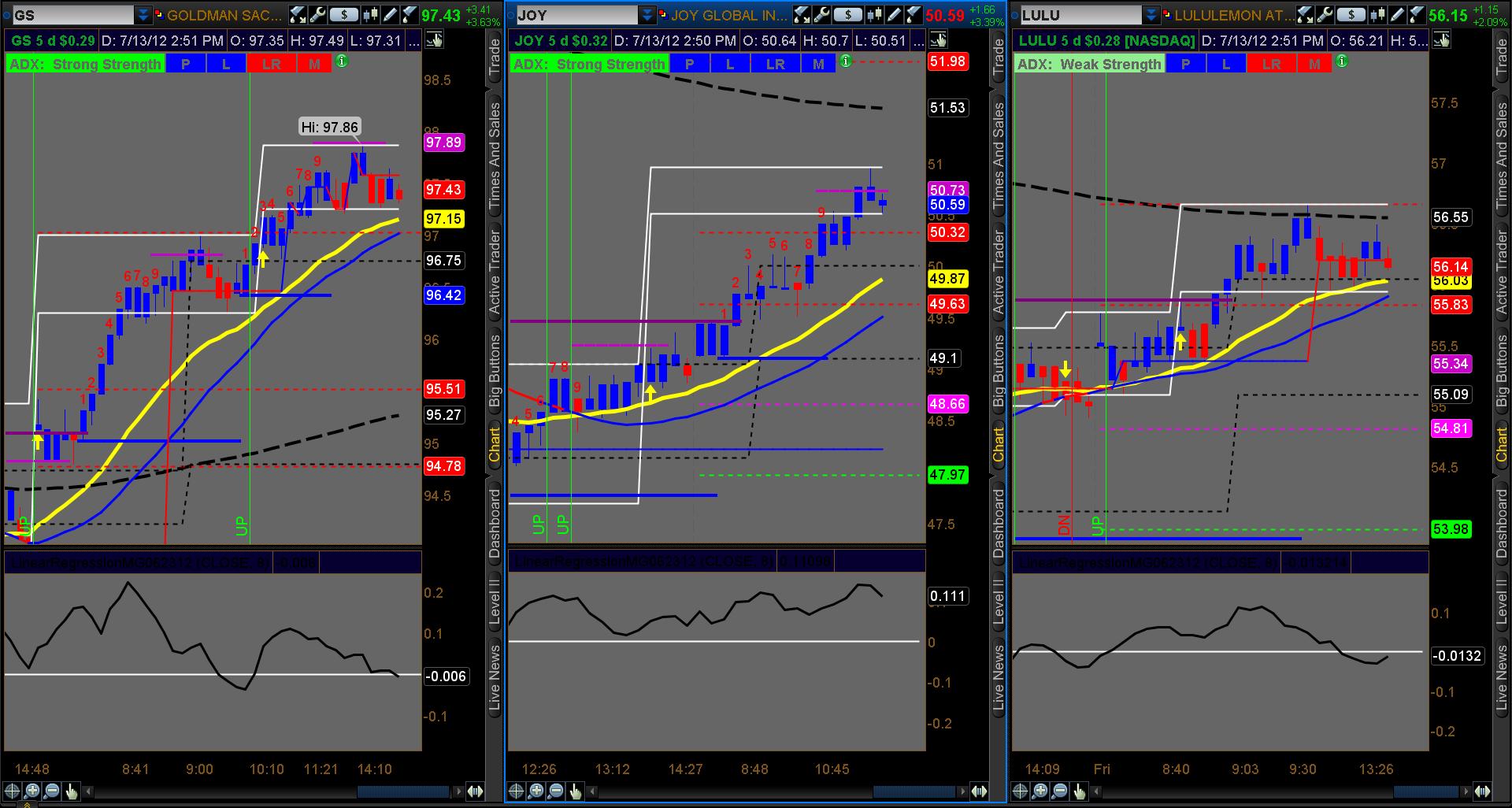Open the linked color selector beside LULULEMON
1512x808 pixels.
(x=1166, y=15)
